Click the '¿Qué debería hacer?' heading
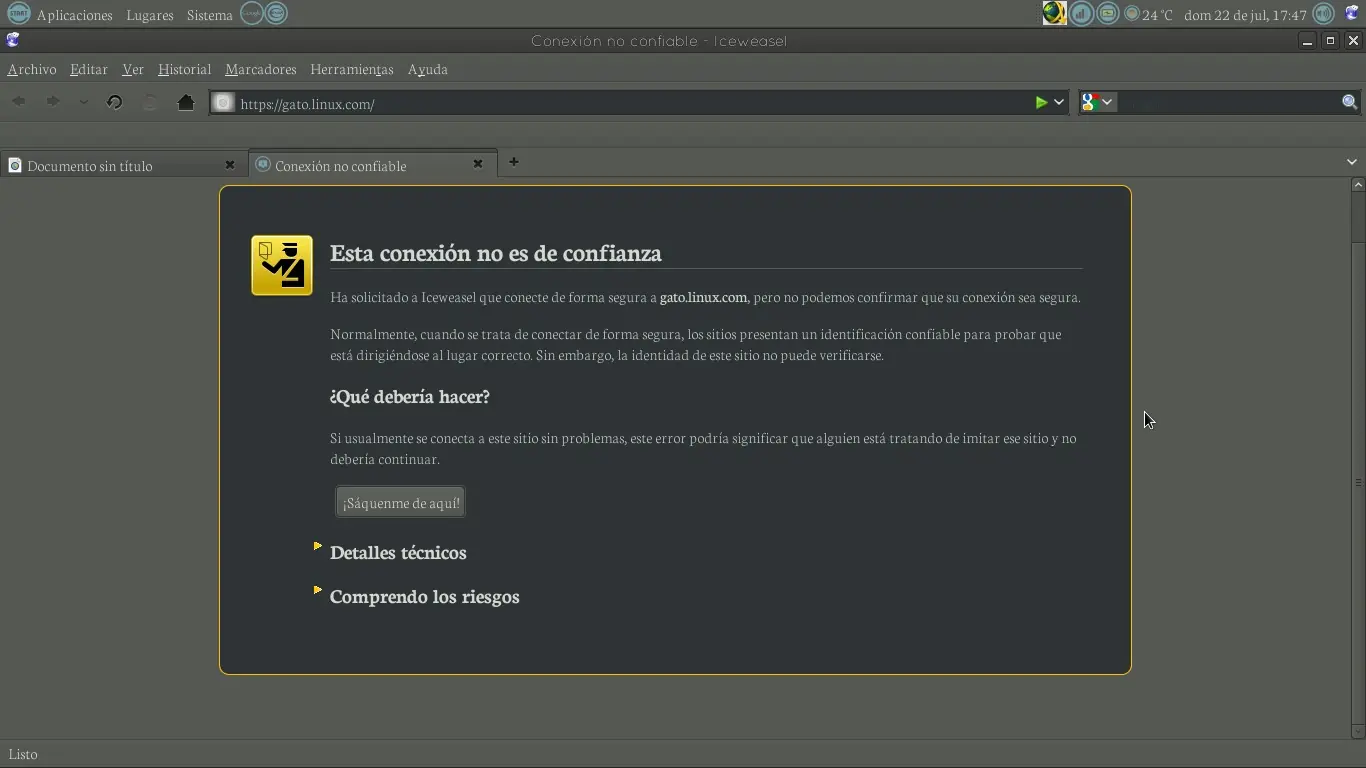 pos(410,396)
